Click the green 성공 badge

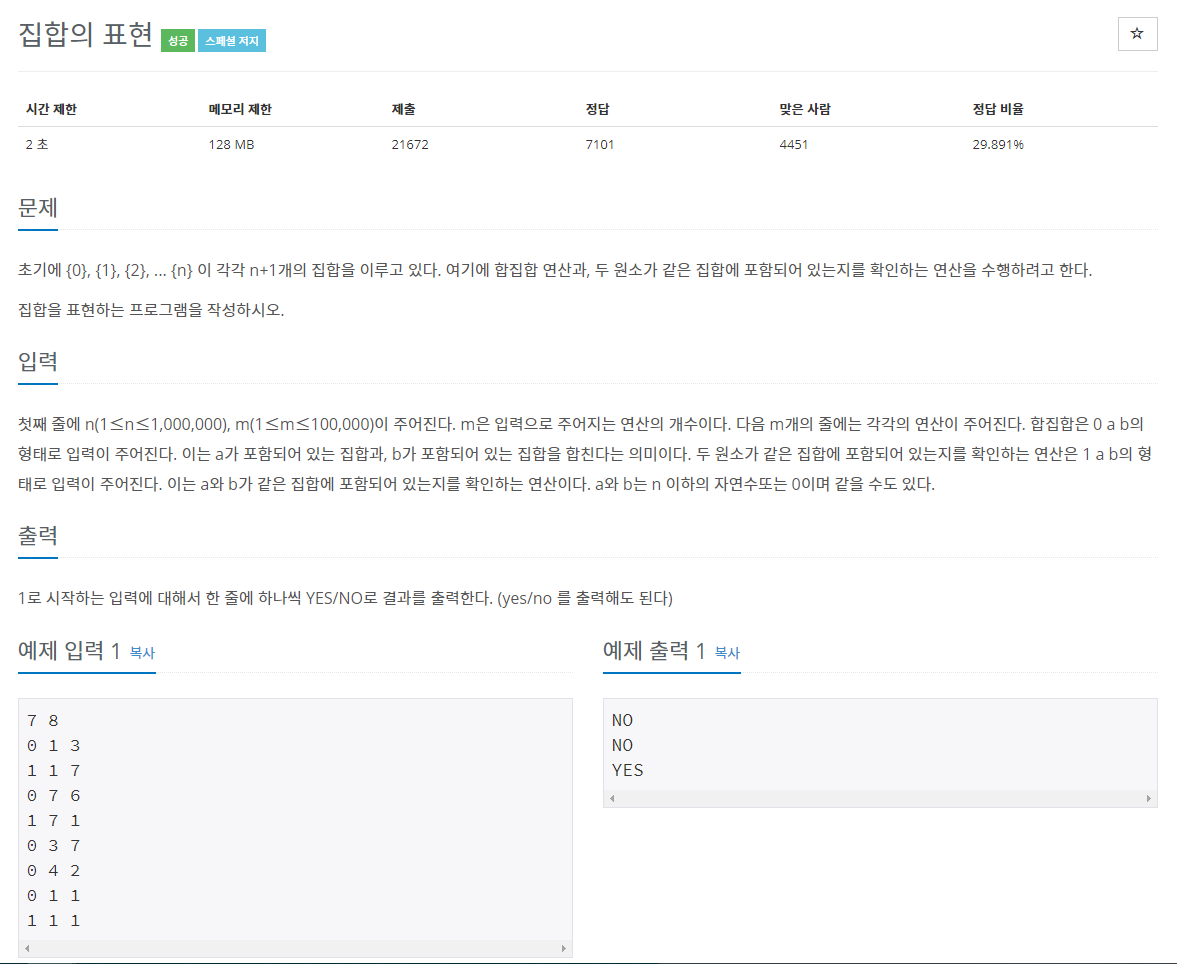[178, 41]
